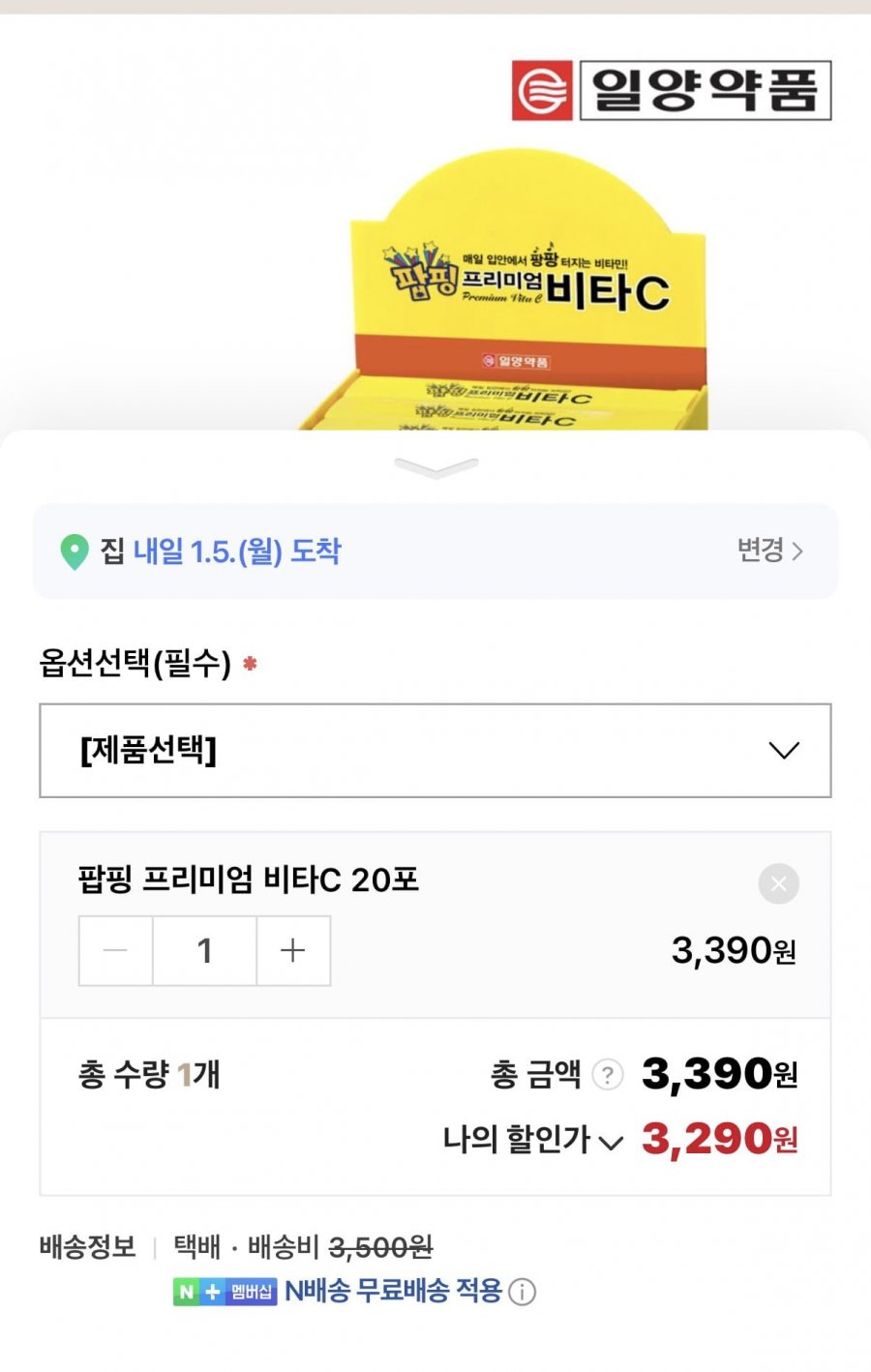871x1372 pixels.
Task: Click the crossed-out 3,500원 shipping fee
Action: click(380, 1247)
